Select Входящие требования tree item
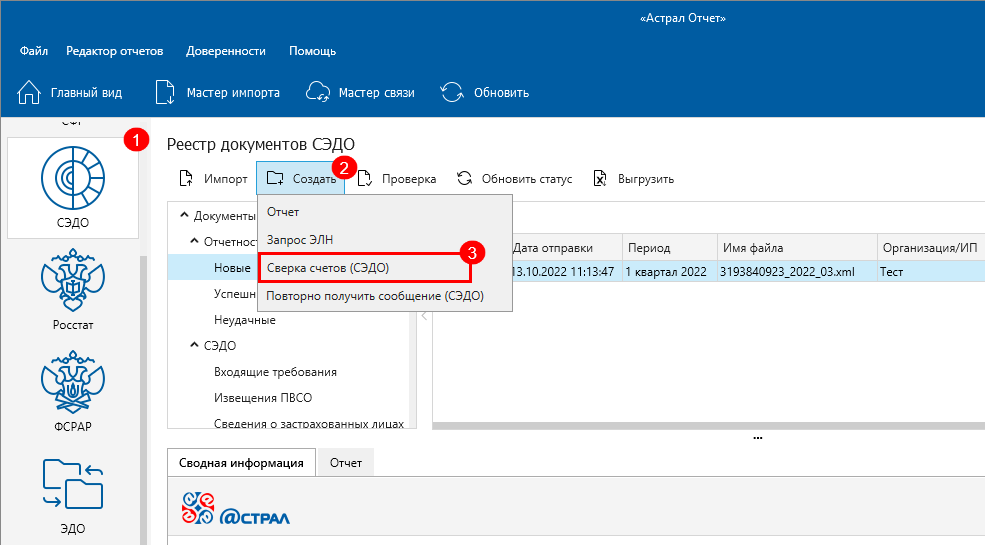The width and height of the screenshot is (985, 545). [275, 372]
